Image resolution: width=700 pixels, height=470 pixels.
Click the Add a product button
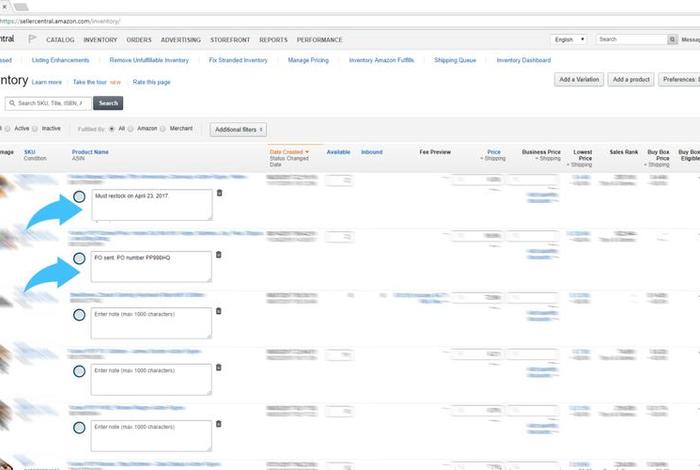[630, 79]
